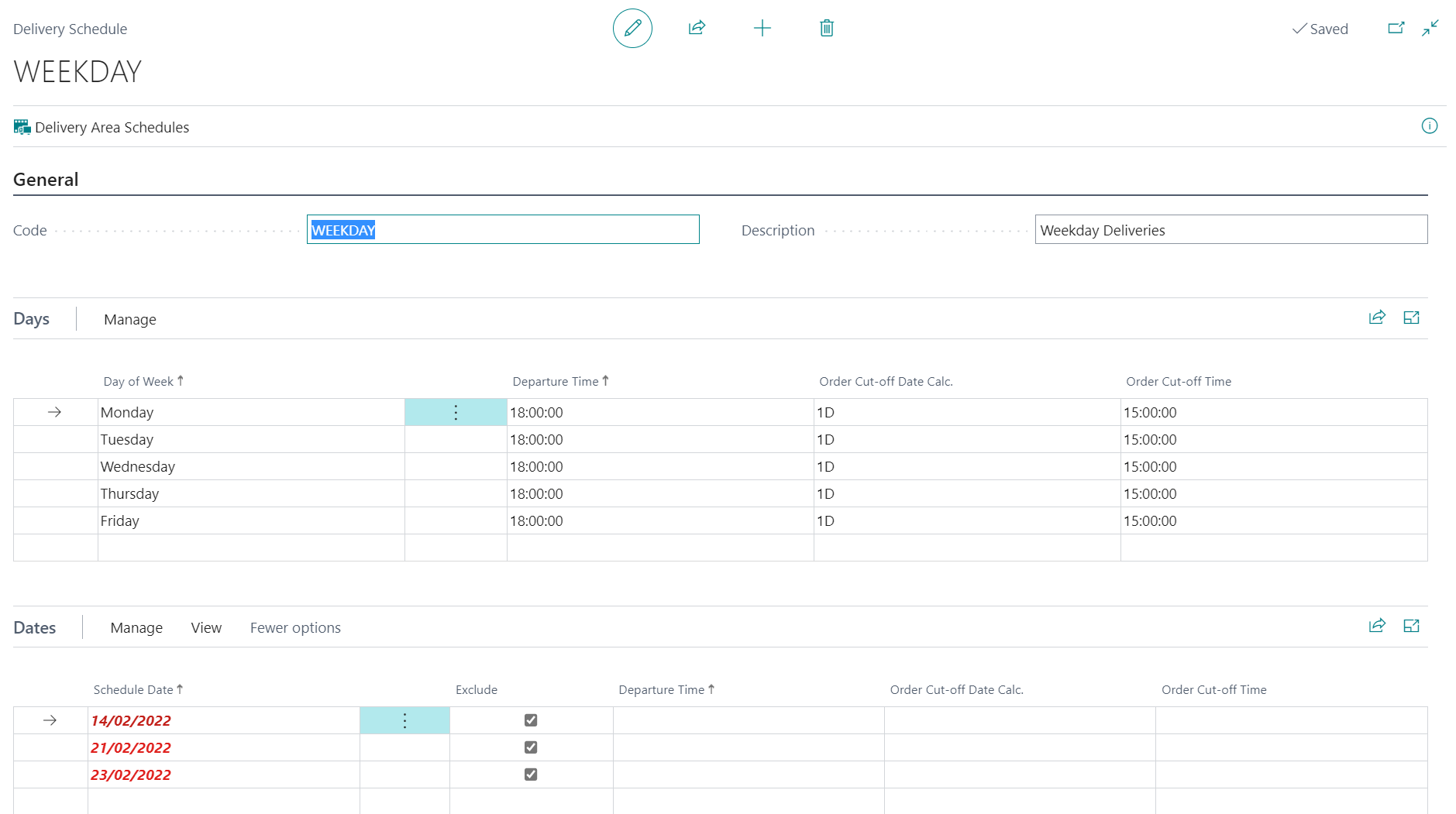Click Tuesday cut-off date calc 1D
The image size is (1456, 814).
967,439
